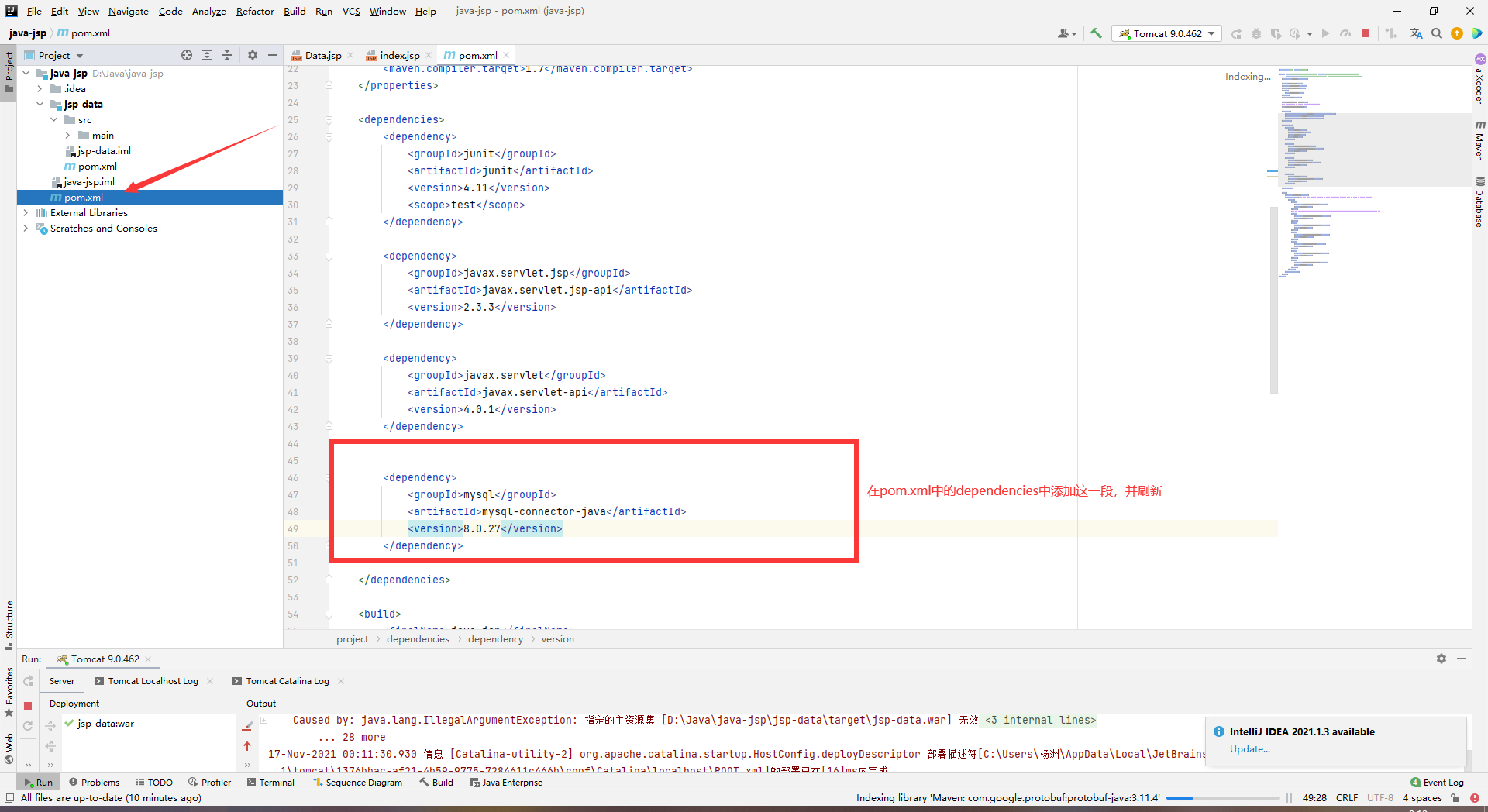1488x812 pixels.
Task: Open the Tomcat 9.0.462 run configuration dropdown
Action: point(1167,33)
